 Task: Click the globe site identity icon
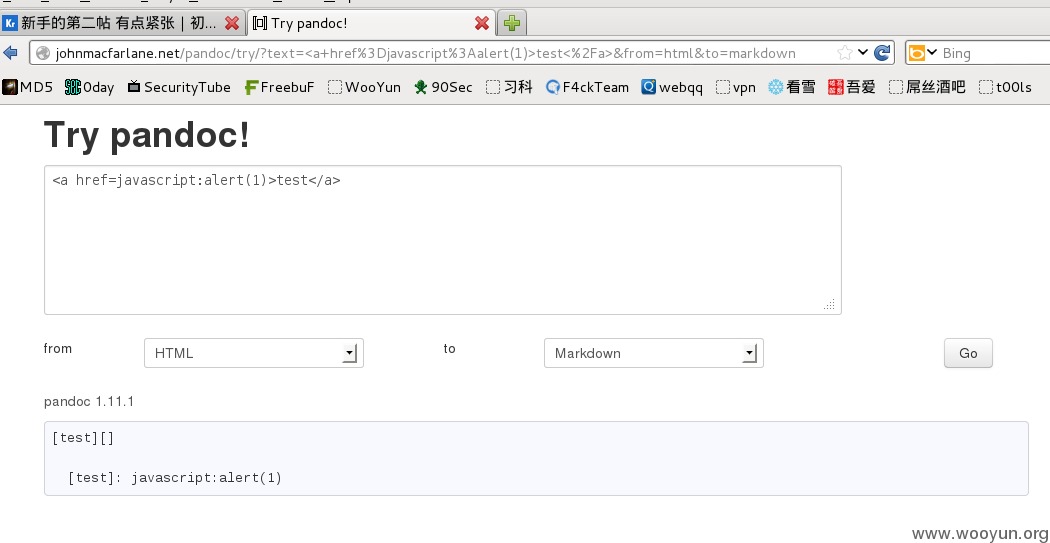click(44, 53)
